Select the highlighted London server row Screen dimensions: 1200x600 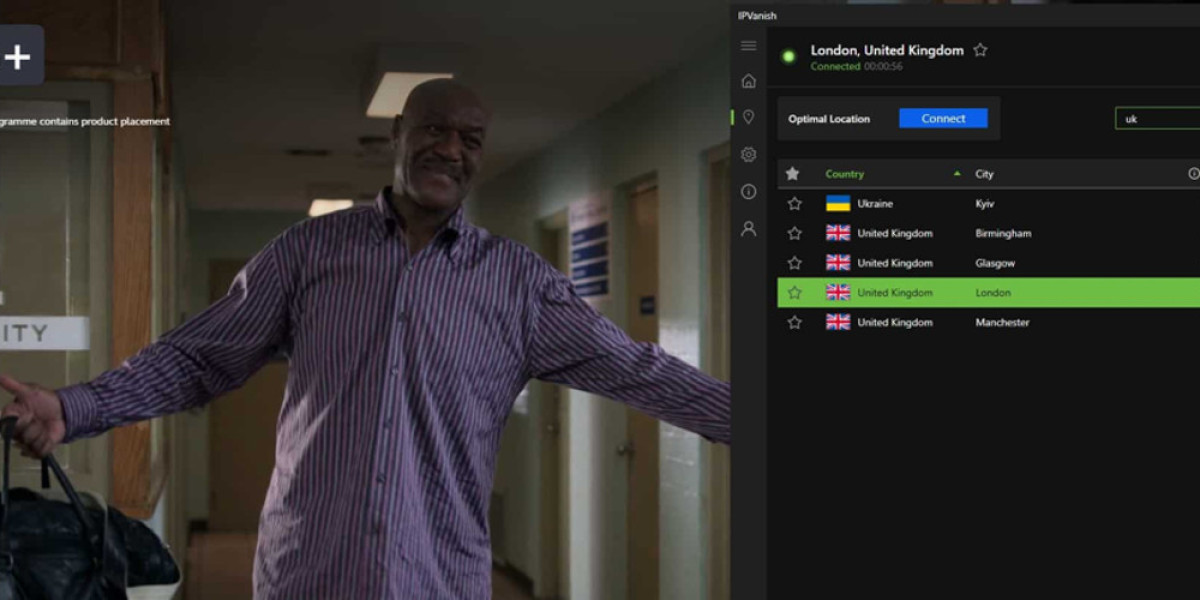993,293
